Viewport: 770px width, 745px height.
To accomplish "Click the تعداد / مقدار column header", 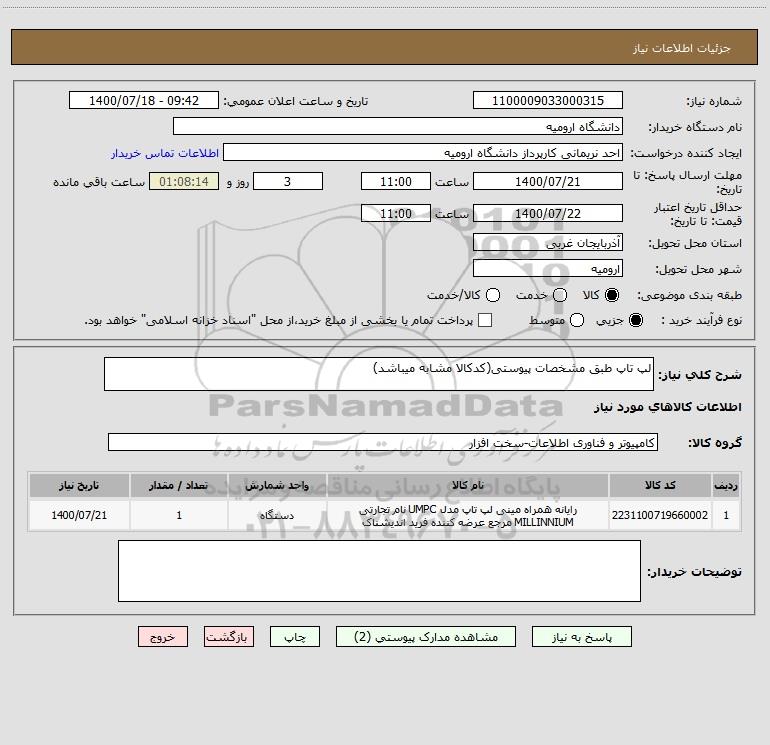I will pyautogui.click(x=179, y=485).
